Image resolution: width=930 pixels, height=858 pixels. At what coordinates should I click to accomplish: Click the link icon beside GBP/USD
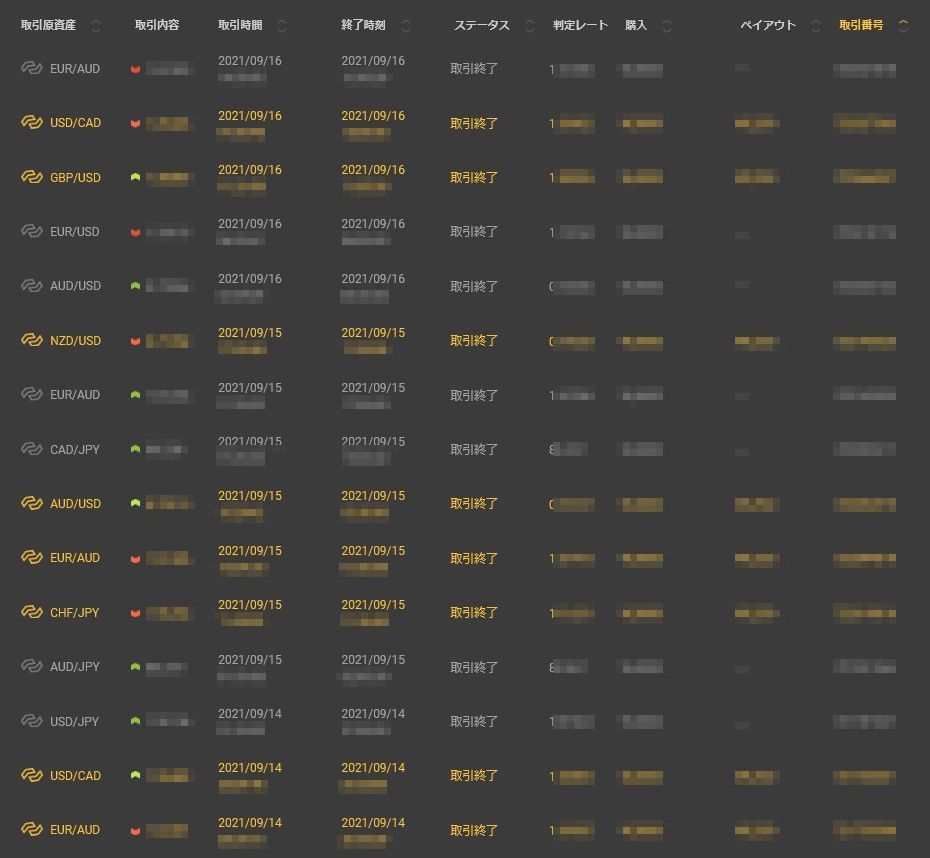tap(32, 177)
